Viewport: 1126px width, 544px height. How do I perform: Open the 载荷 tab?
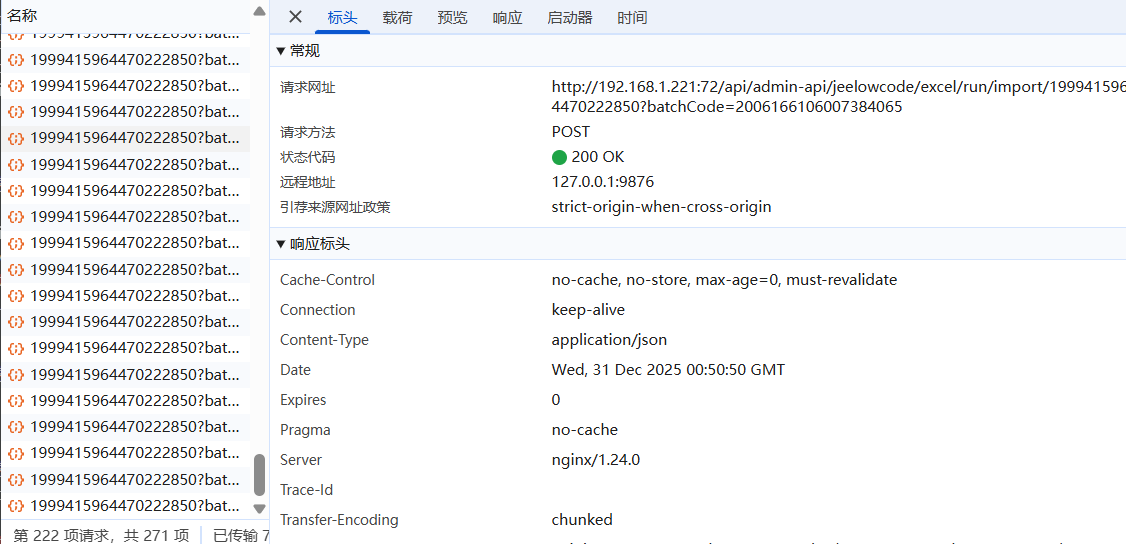click(x=397, y=18)
